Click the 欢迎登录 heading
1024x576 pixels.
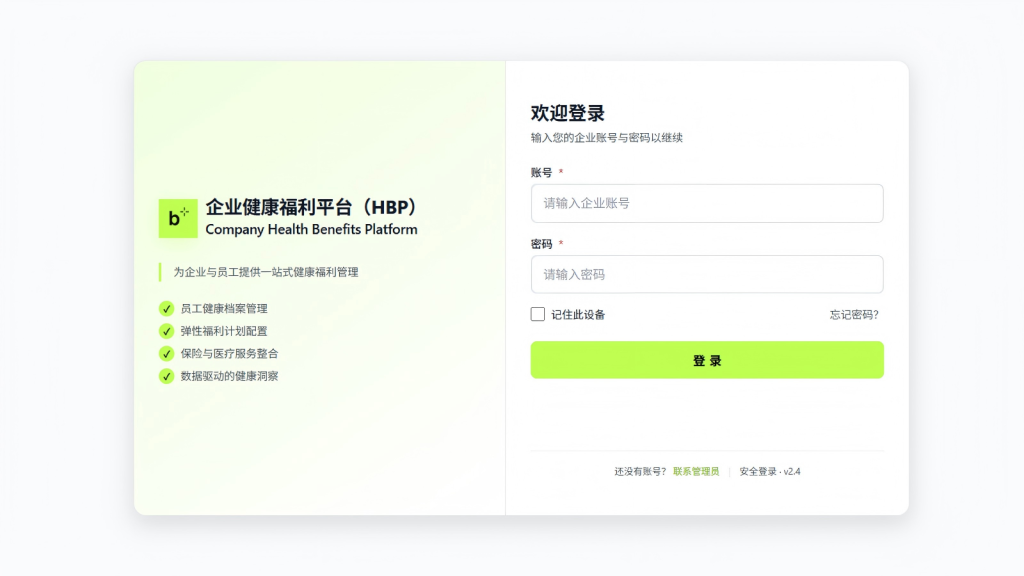(568, 113)
